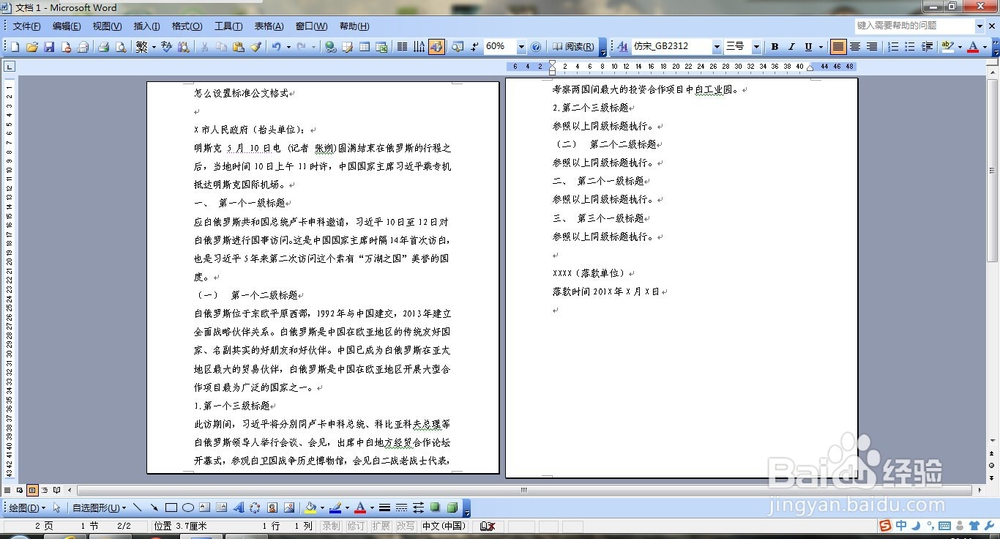Save the document with the floppy icon
The height and width of the screenshot is (539, 1000).
click(49, 47)
